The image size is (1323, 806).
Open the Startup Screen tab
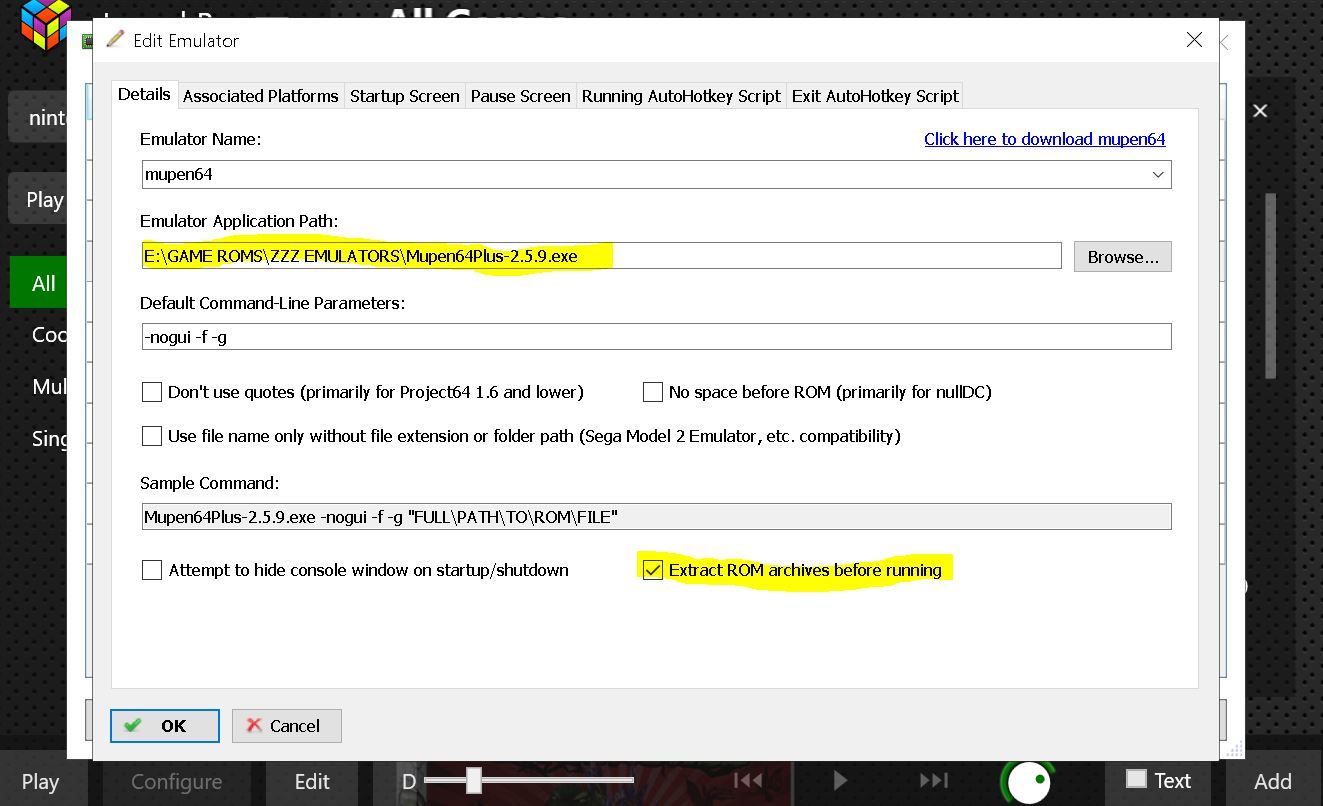(405, 96)
